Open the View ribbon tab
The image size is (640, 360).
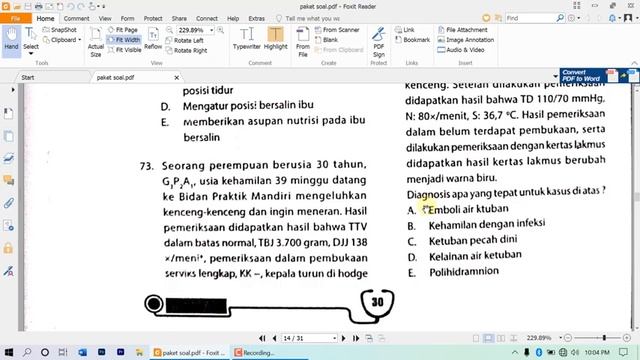(105, 18)
